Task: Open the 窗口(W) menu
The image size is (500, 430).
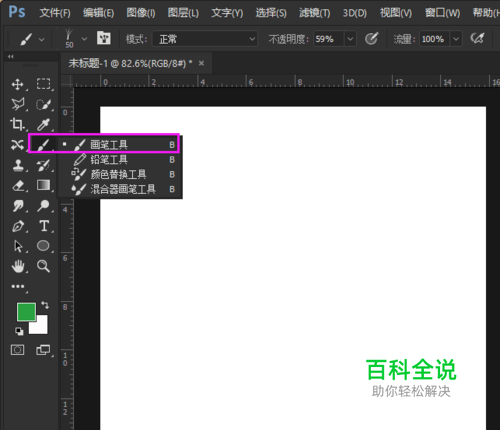Action: (442, 13)
